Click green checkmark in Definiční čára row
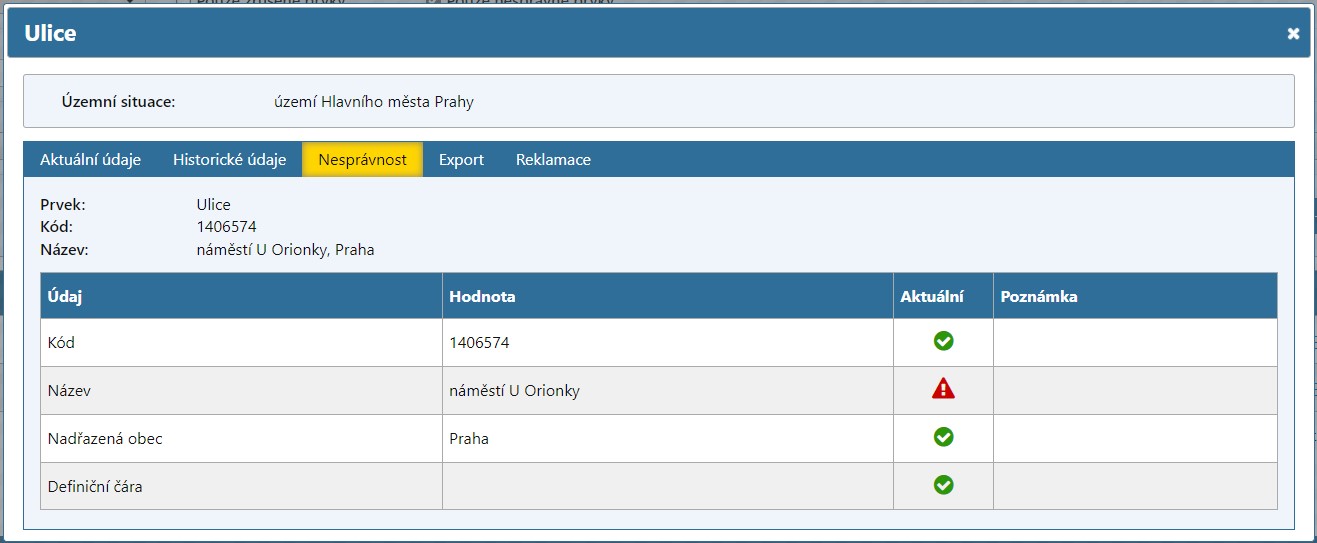This screenshot has width=1317, height=543. [943, 486]
